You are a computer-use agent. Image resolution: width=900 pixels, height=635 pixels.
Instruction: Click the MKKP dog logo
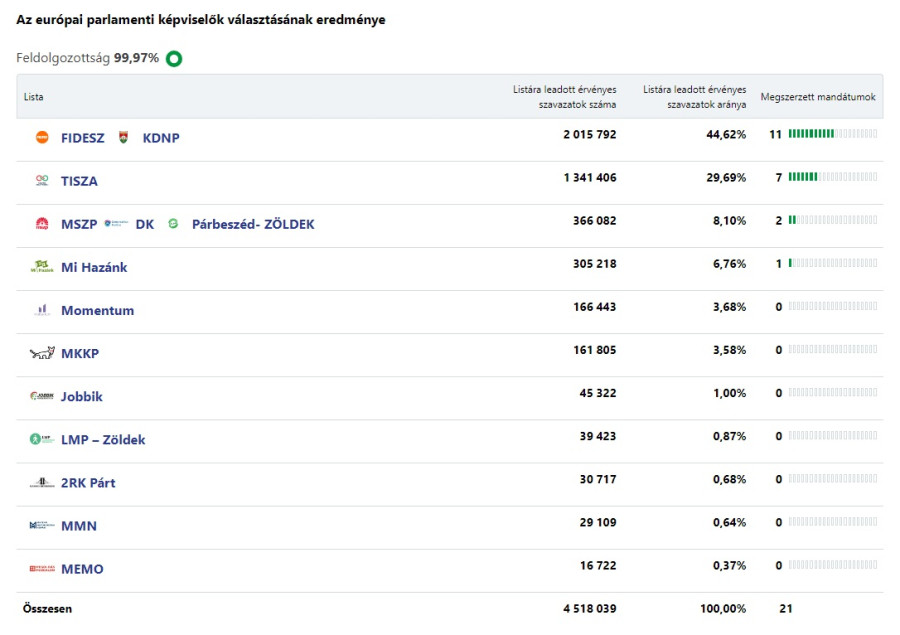[42, 353]
